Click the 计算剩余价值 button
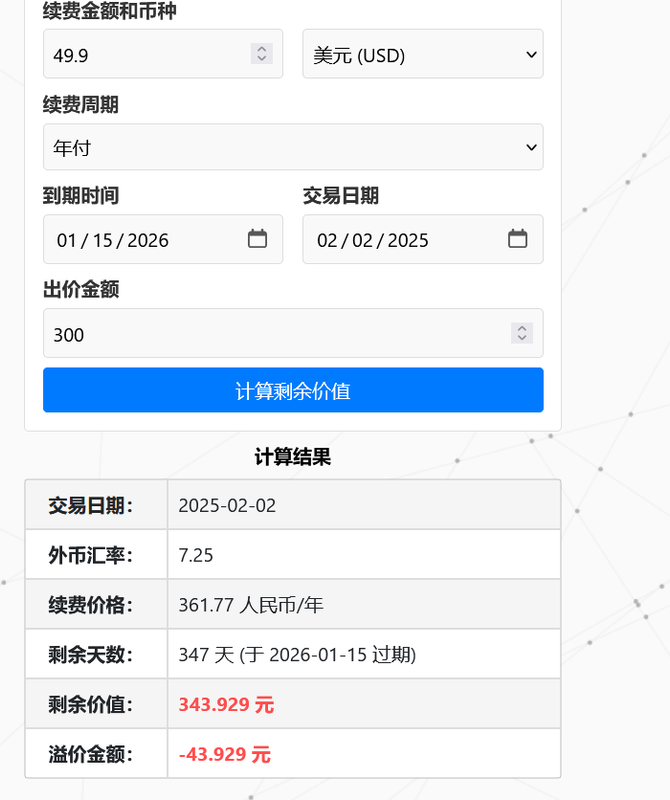Image resolution: width=670 pixels, height=800 pixels. coord(293,390)
